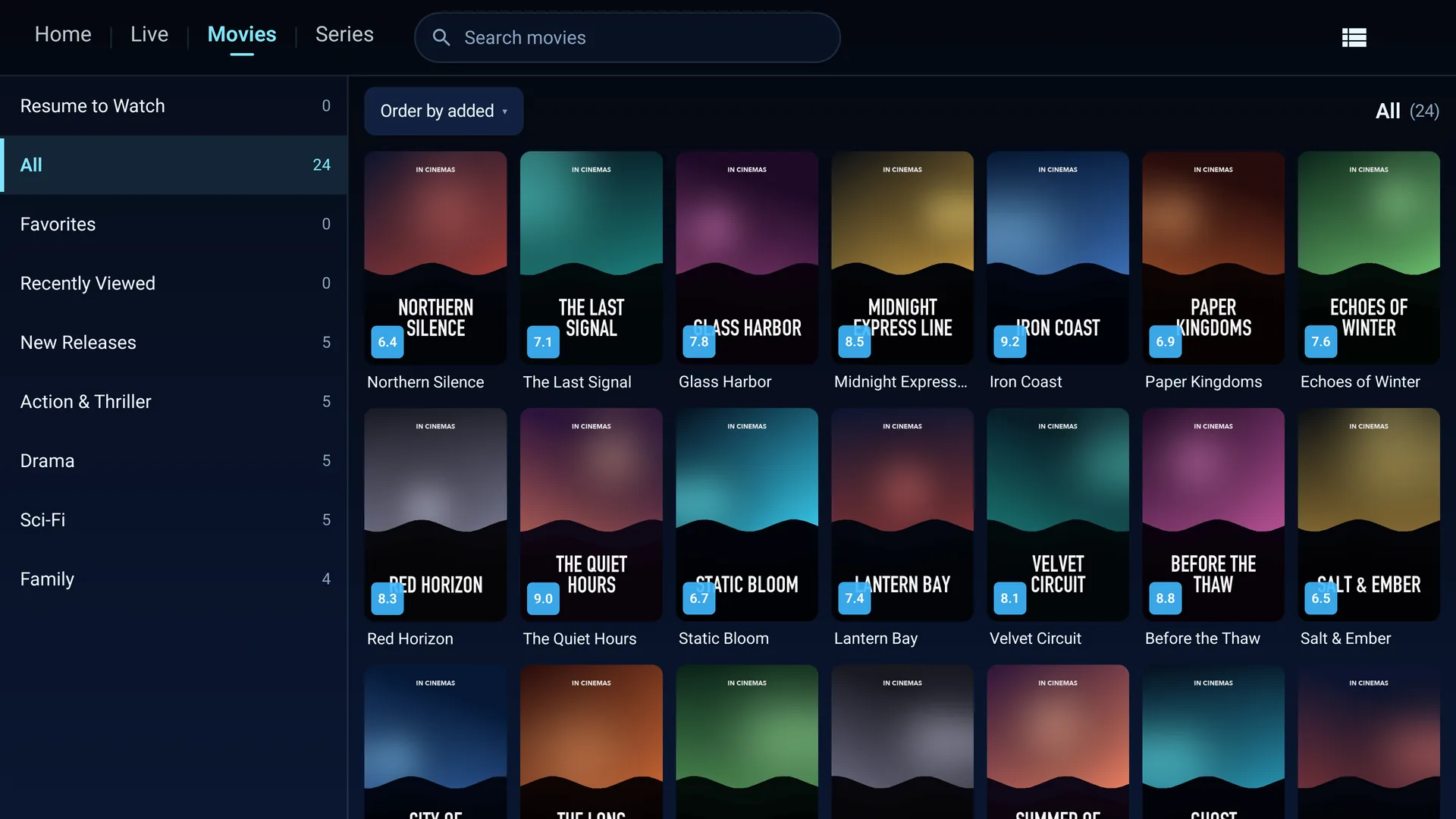Select the Movies tab
The image size is (1456, 819).
coord(242,34)
